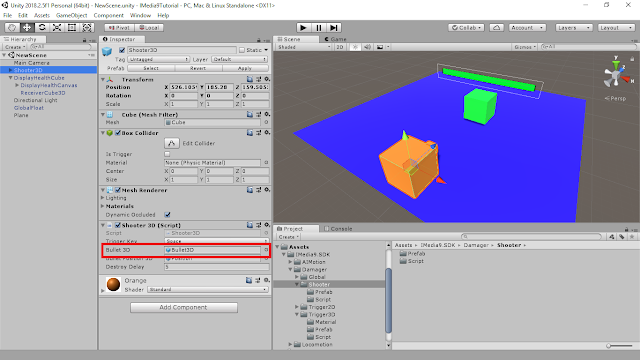The image size is (640, 360).
Task: Open the cloud services icon
Action: [x=496, y=28]
